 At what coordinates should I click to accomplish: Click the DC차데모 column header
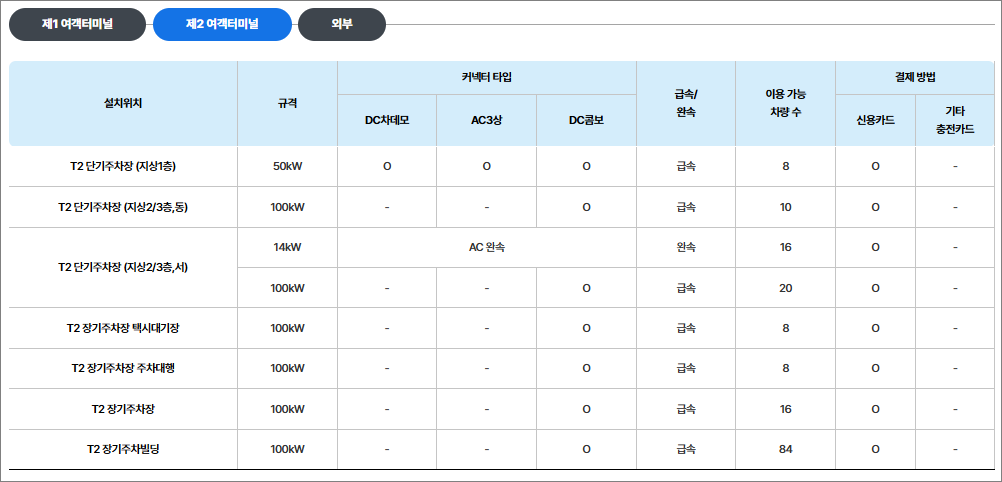coord(387,121)
